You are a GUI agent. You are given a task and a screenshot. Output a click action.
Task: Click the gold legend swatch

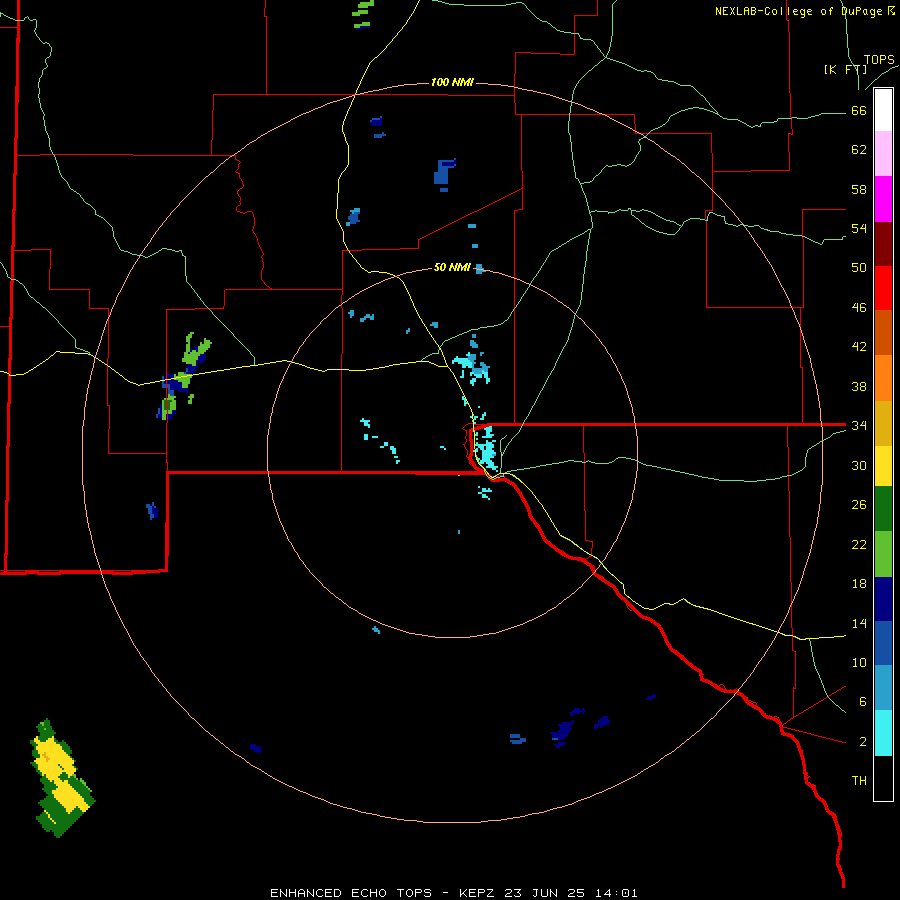tap(883, 423)
